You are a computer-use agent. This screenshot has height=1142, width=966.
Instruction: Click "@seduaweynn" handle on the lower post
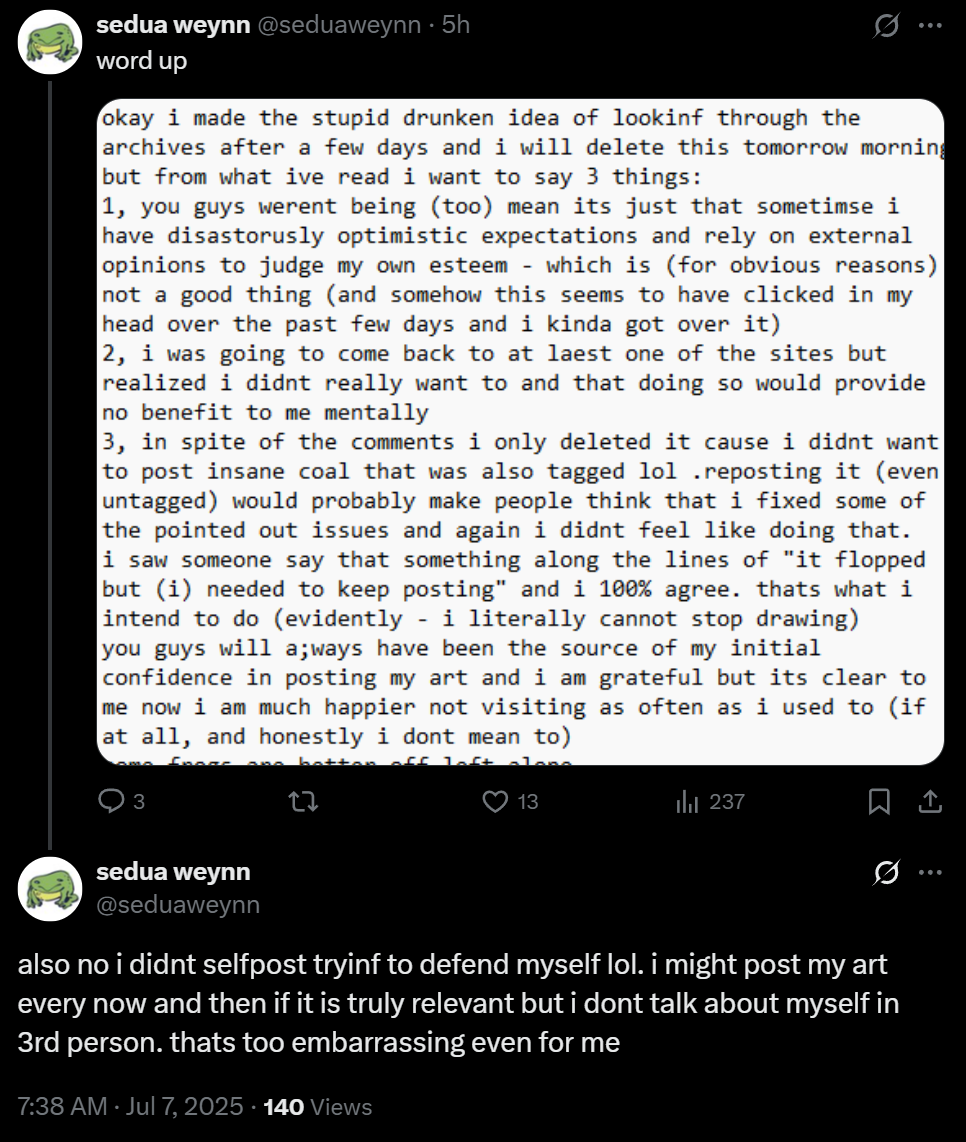pyautogui.click(x=178, y=905)
